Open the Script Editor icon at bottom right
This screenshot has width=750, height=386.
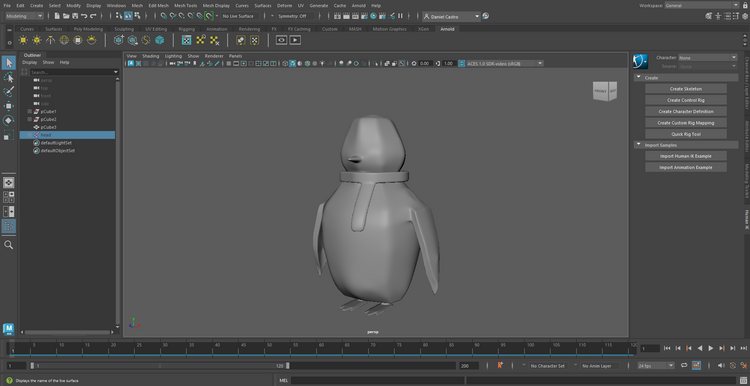pos(743,380)
